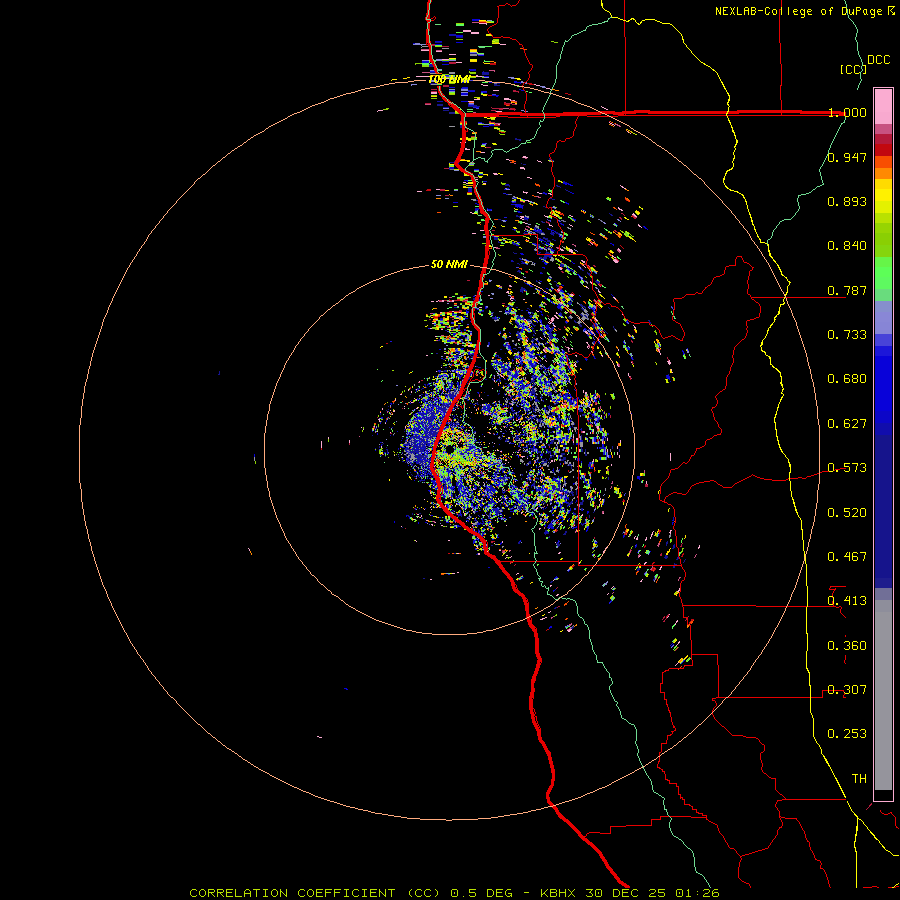Pick the gray segment of the color scale
The width and height of the screenshot is (900, 900).
click(883, 695)
